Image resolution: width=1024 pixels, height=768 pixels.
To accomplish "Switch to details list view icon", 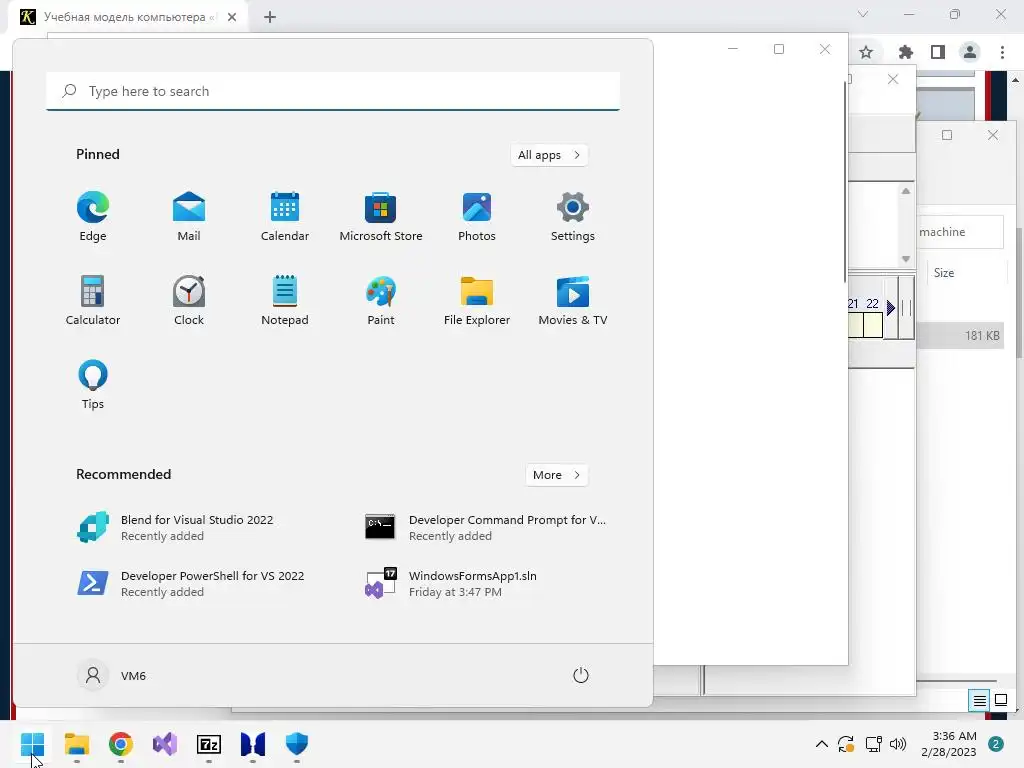I will coord(980,701).
